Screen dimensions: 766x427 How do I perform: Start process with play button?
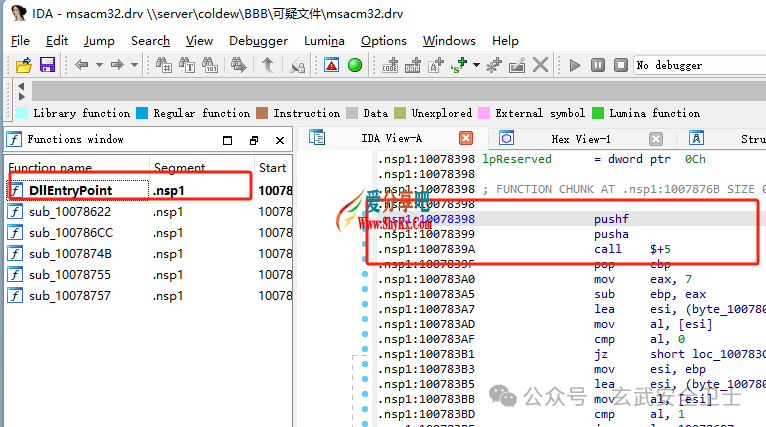click(575, 65)
